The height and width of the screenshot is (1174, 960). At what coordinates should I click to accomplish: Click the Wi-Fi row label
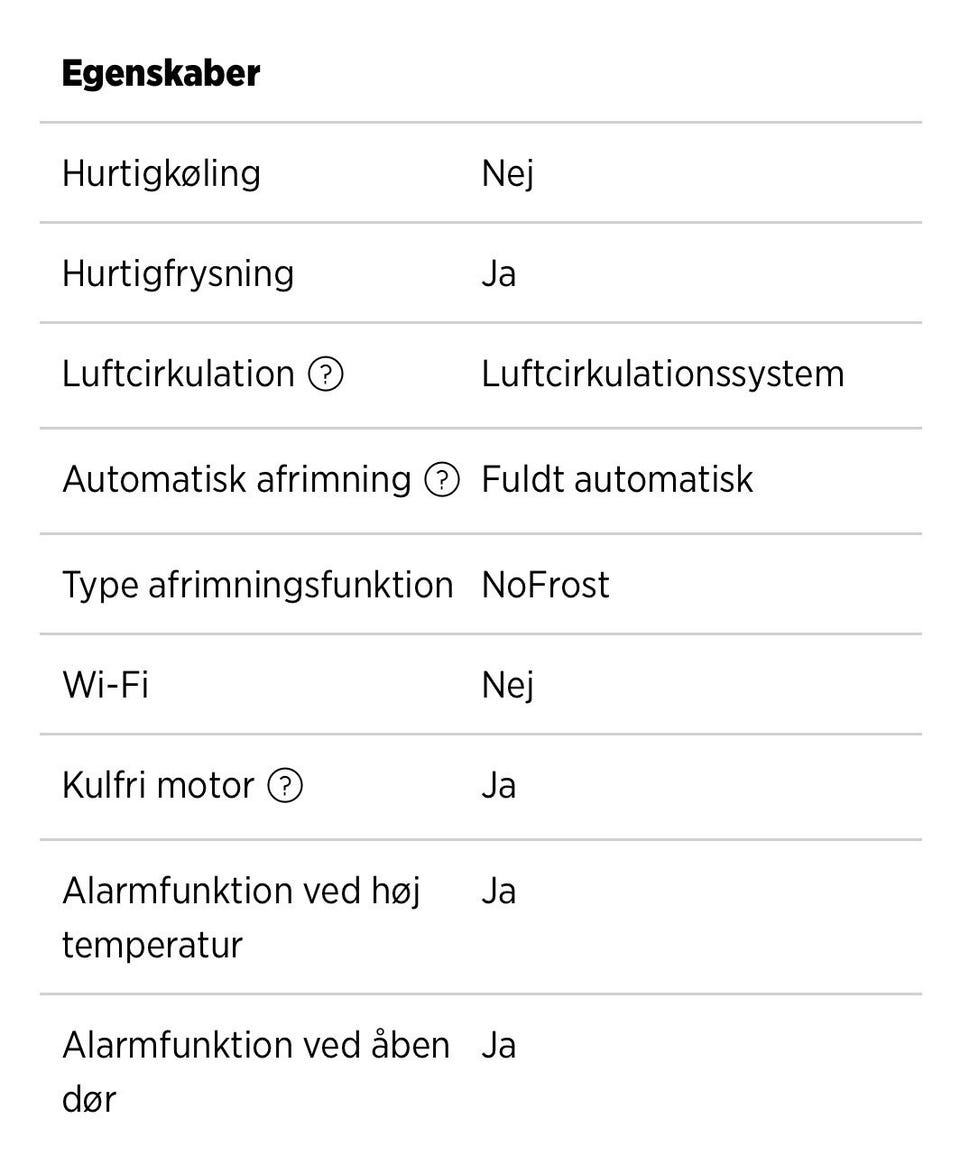pyautogui.click(x=106, y=685)
